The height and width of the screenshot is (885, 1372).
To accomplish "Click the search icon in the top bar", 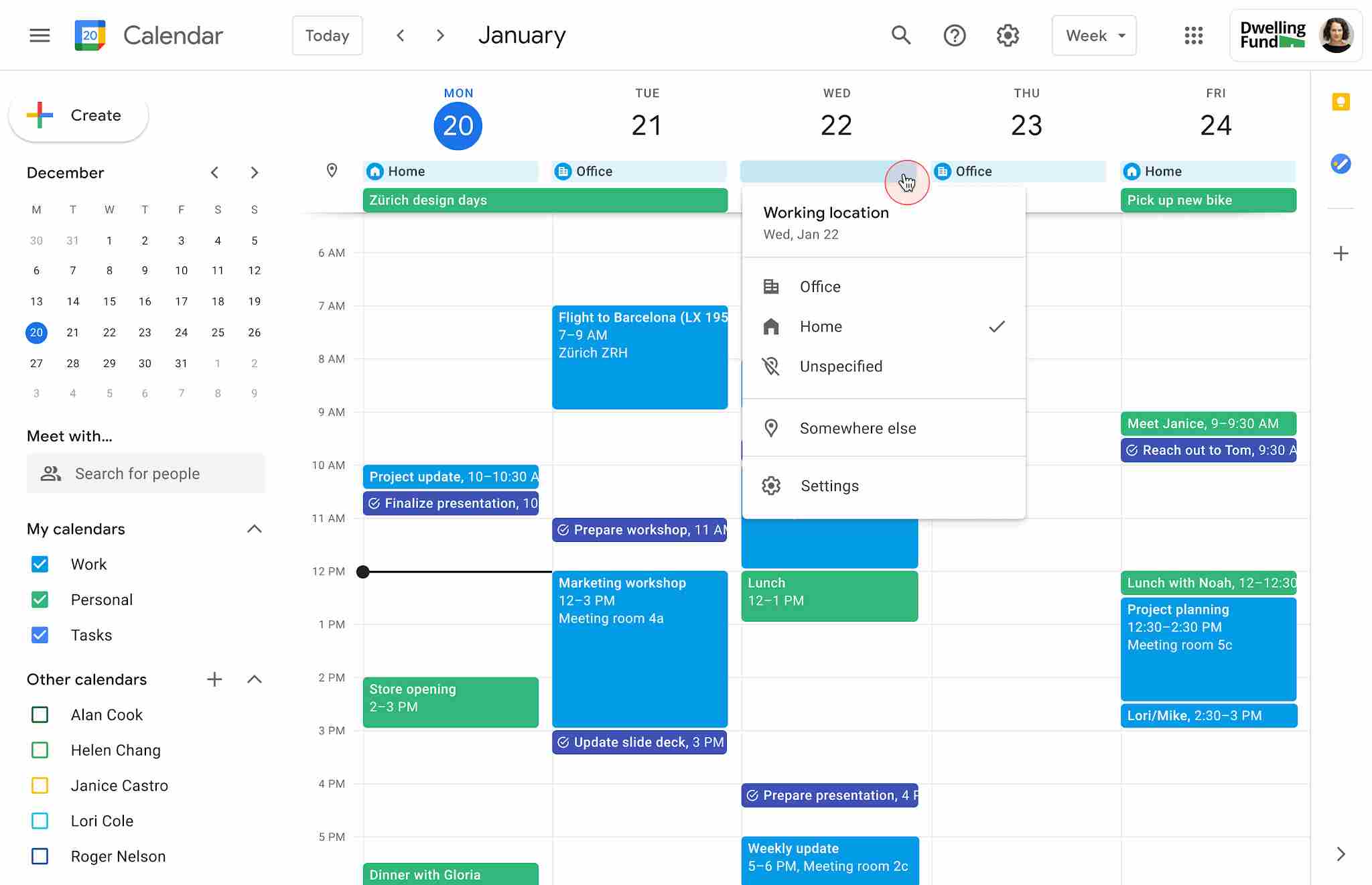I will [899, 35].
